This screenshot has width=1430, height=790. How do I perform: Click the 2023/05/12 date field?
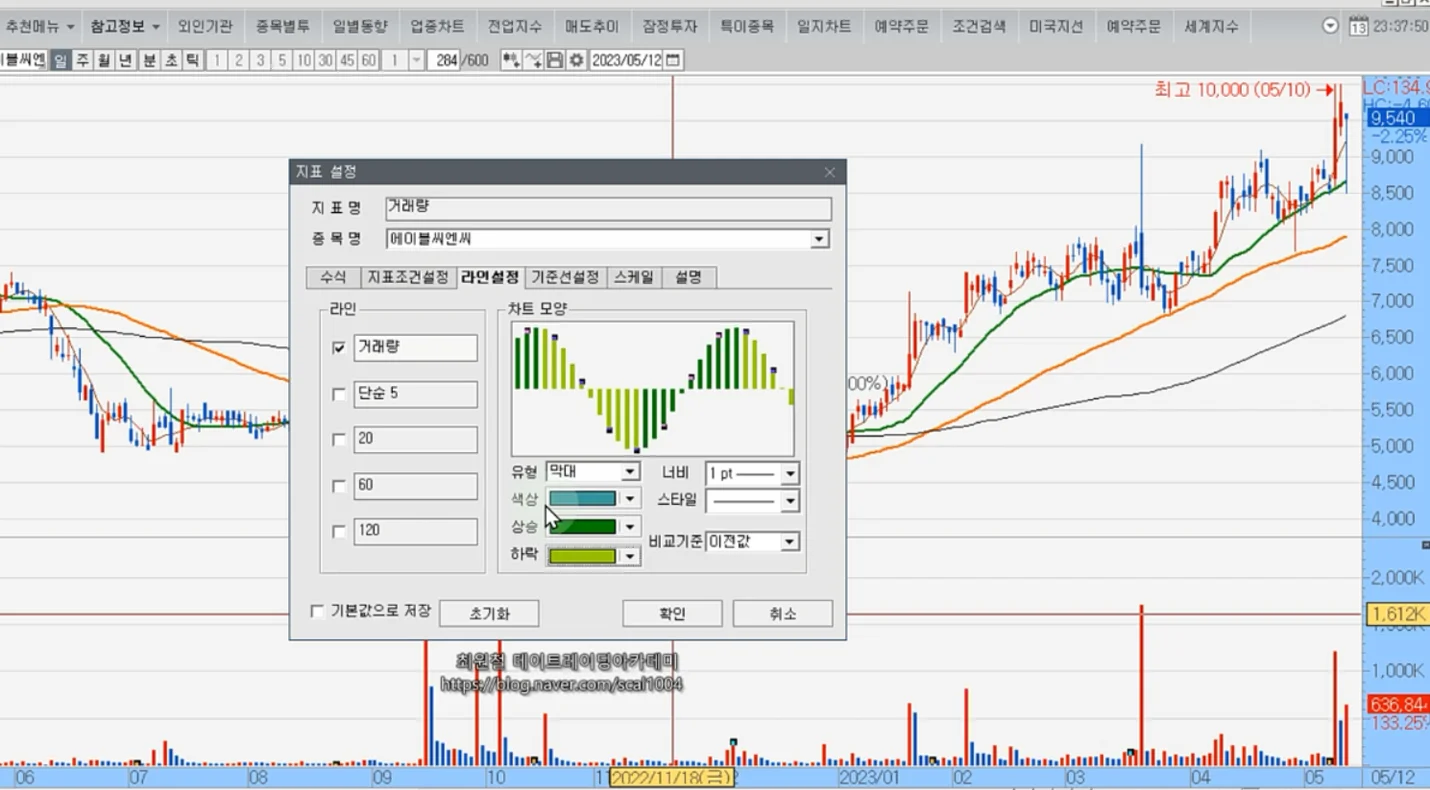point(627,60)
